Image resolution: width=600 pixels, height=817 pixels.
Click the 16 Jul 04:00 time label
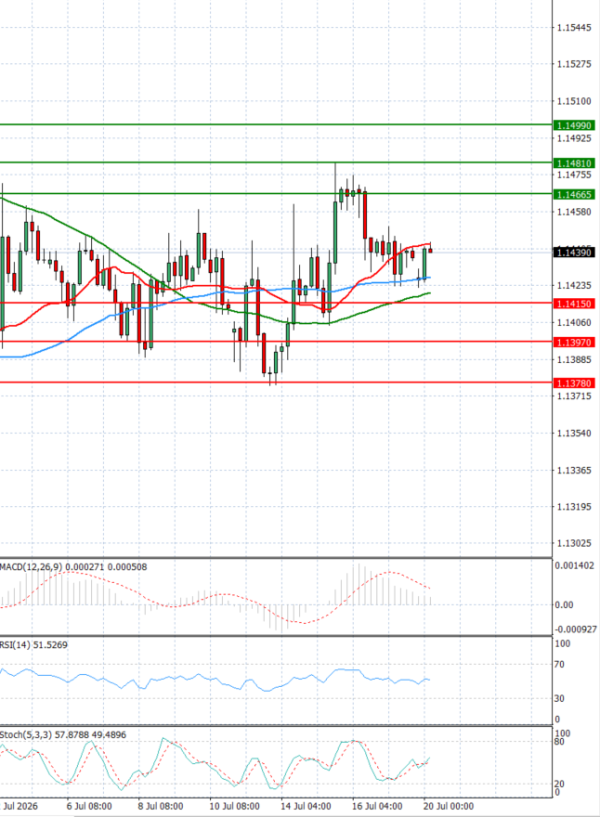(x=377, y=806)
